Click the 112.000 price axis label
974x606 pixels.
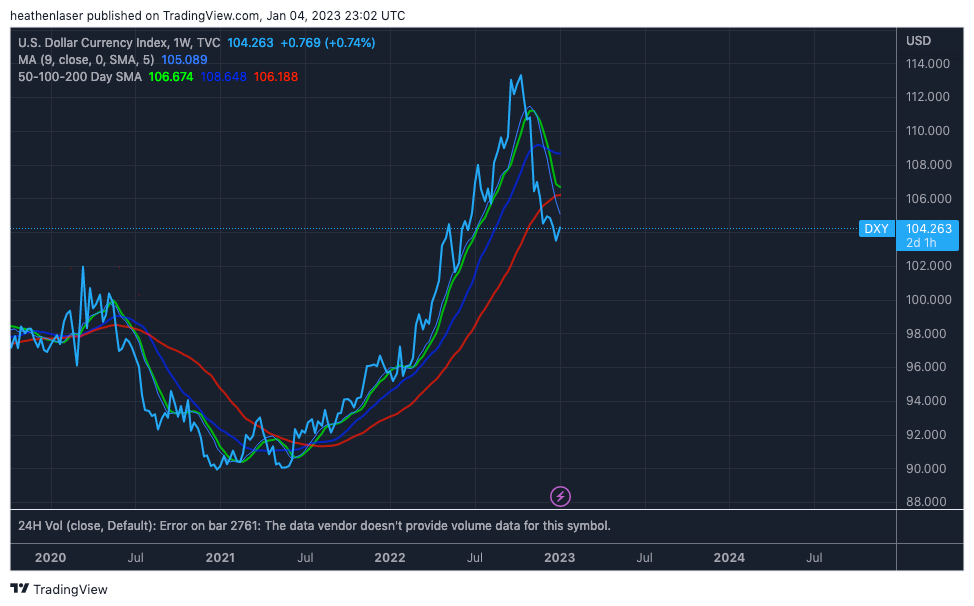[928, 97]
